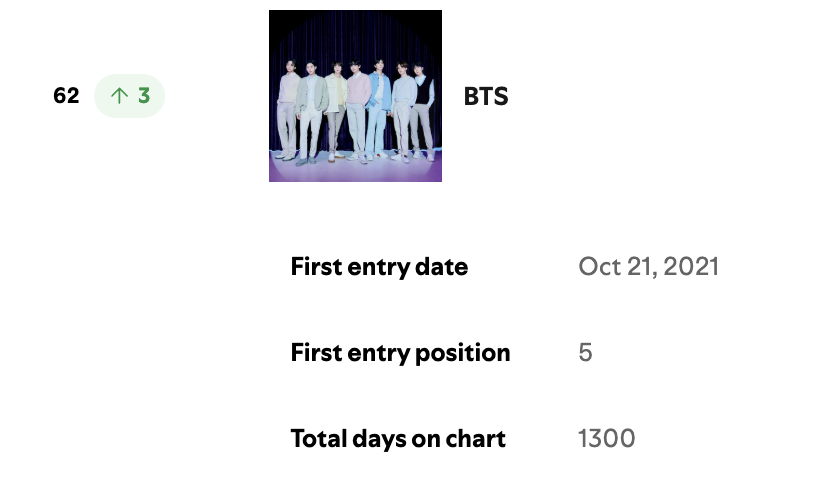Select the first entry position value 5
The width and height of the screenshot is (824, 494).
[585, 353]
